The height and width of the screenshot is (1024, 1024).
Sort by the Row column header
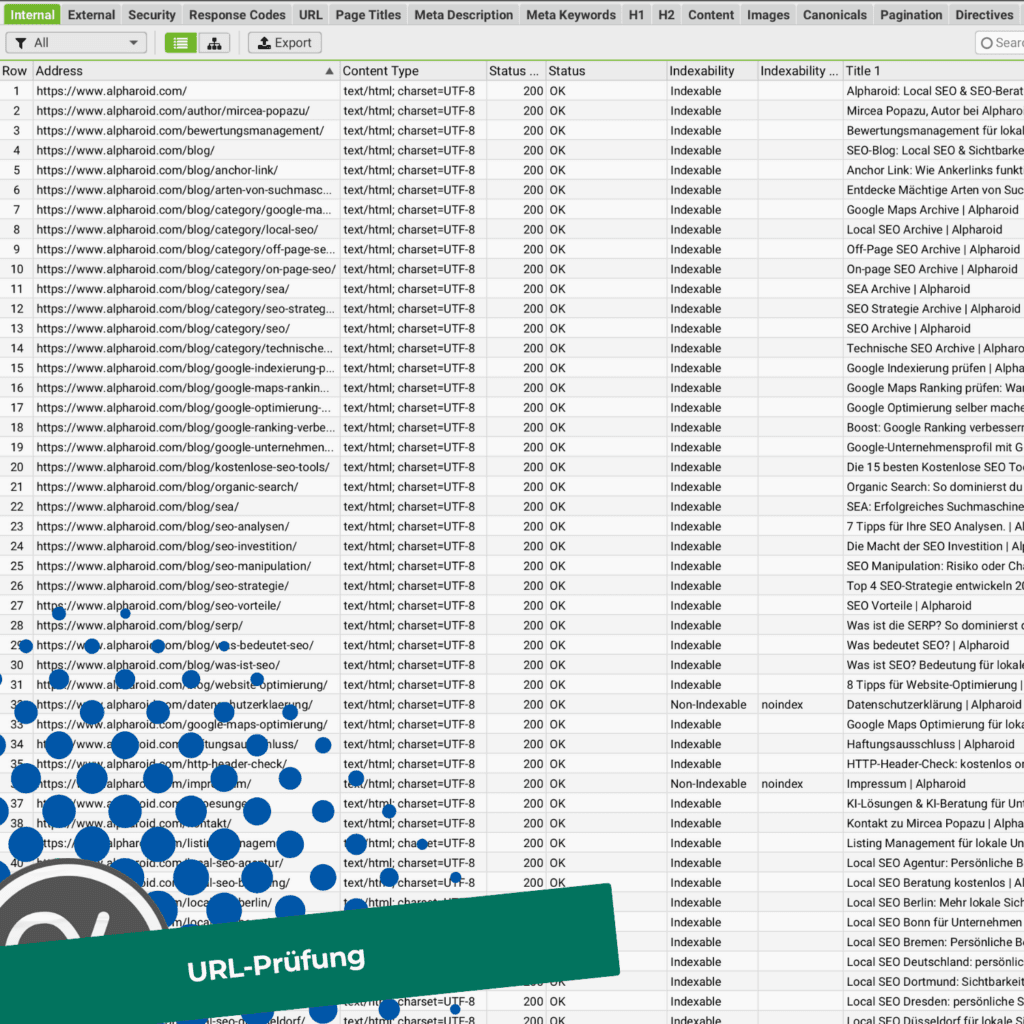15,71
